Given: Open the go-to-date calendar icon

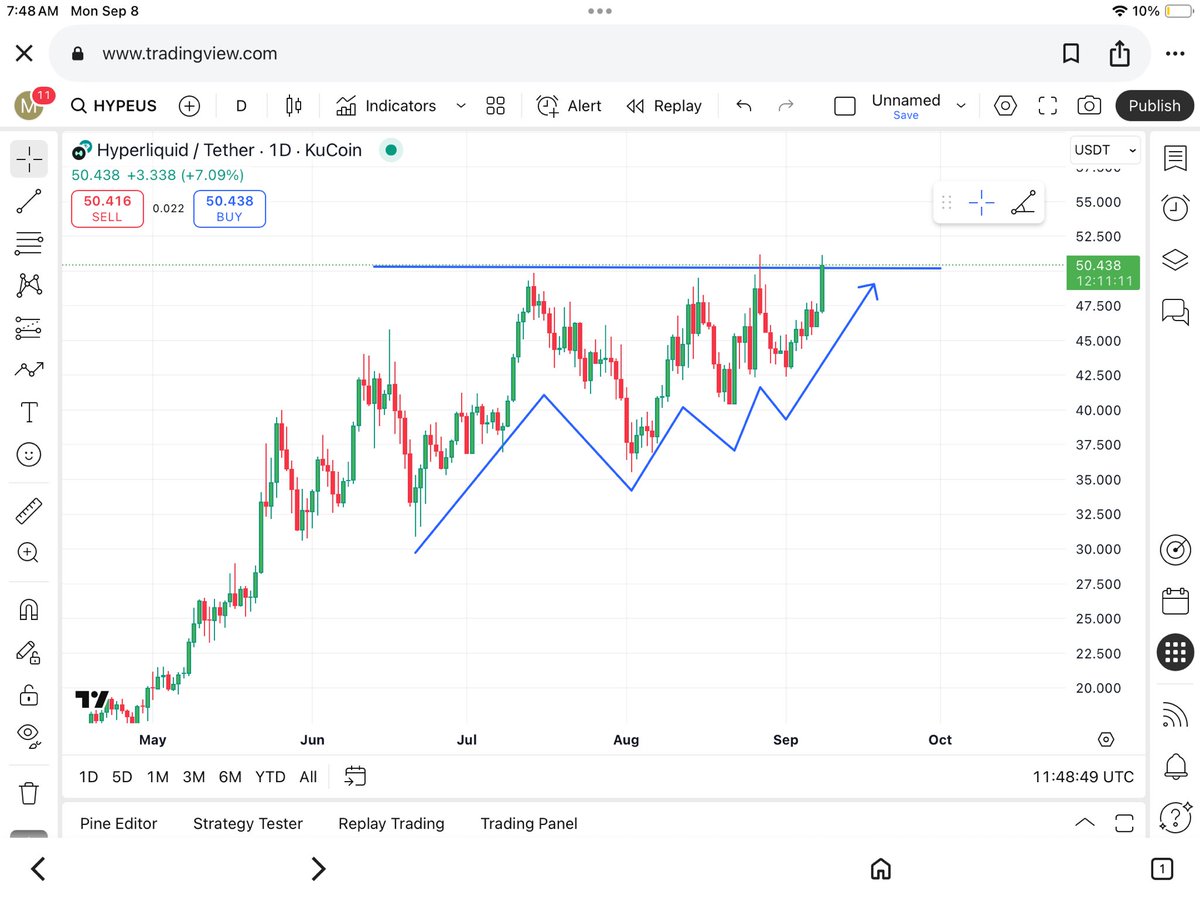Looking at the screenshot, I should 356,776.
